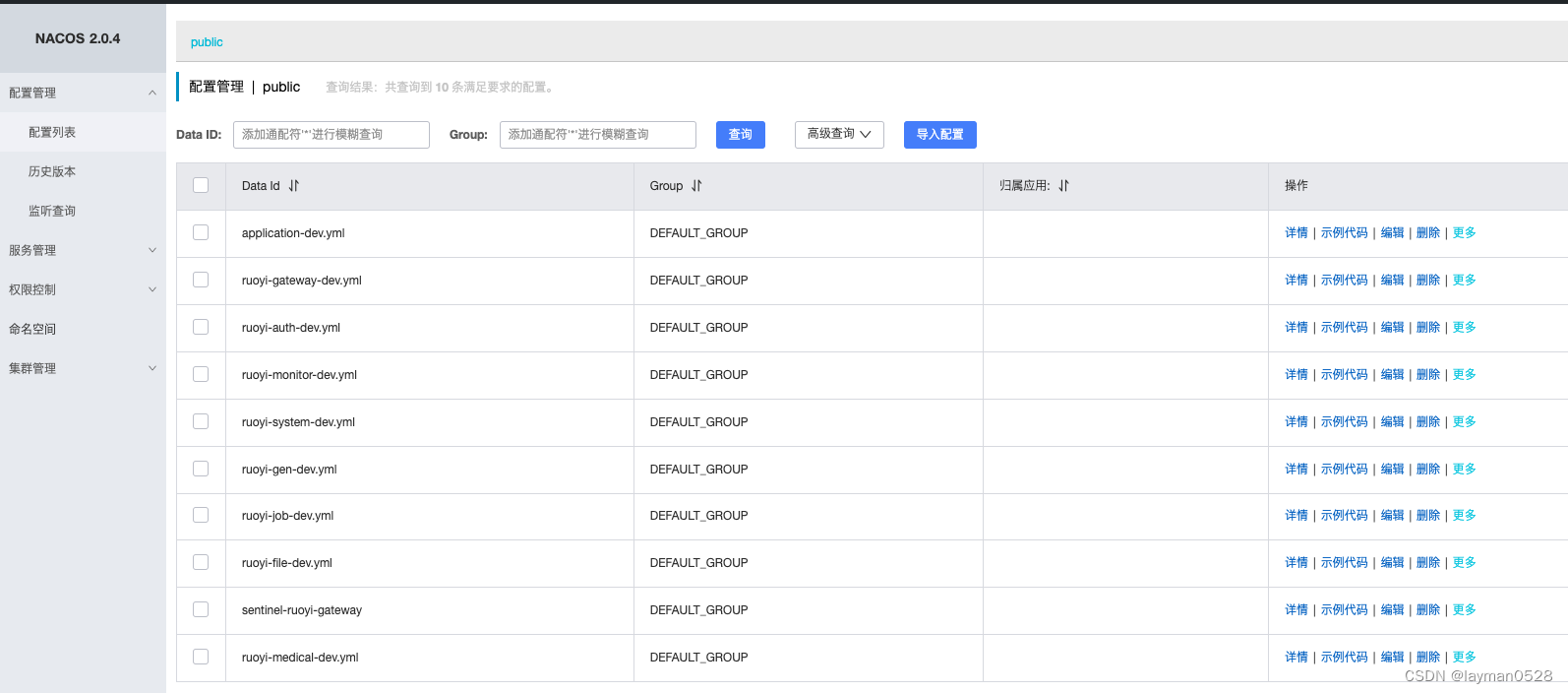Open 更多 menu for ruoyi-gateway-dev.yml
1568x693 pixels.
1465,281
